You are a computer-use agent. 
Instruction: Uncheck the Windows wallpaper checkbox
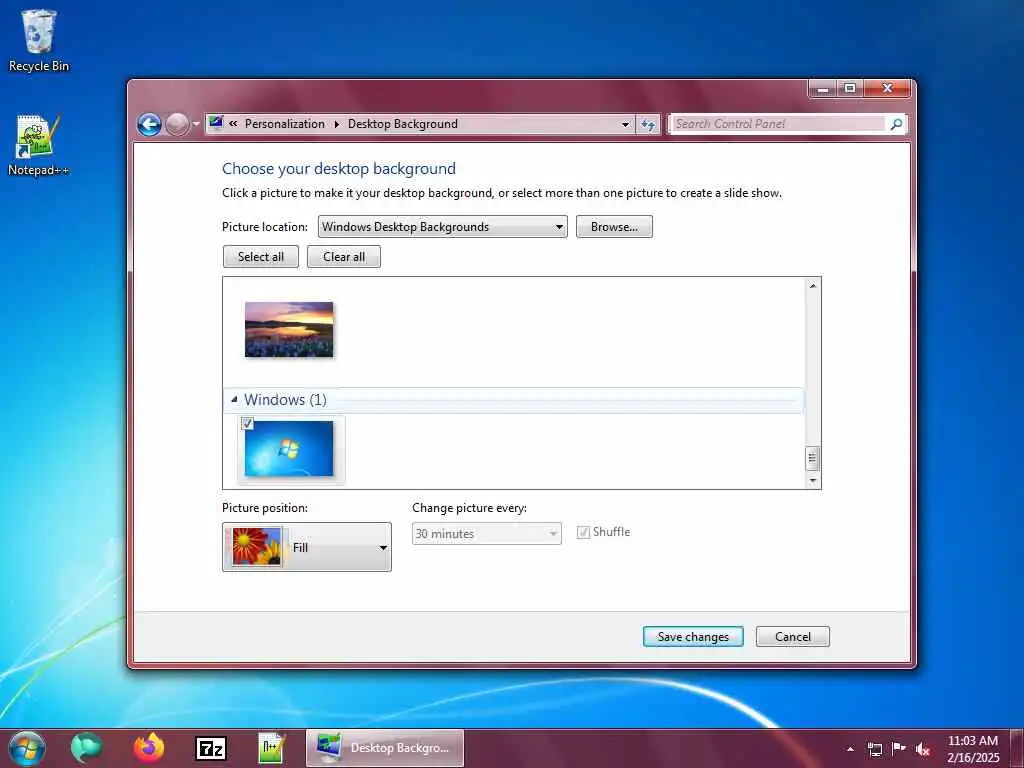248,423
